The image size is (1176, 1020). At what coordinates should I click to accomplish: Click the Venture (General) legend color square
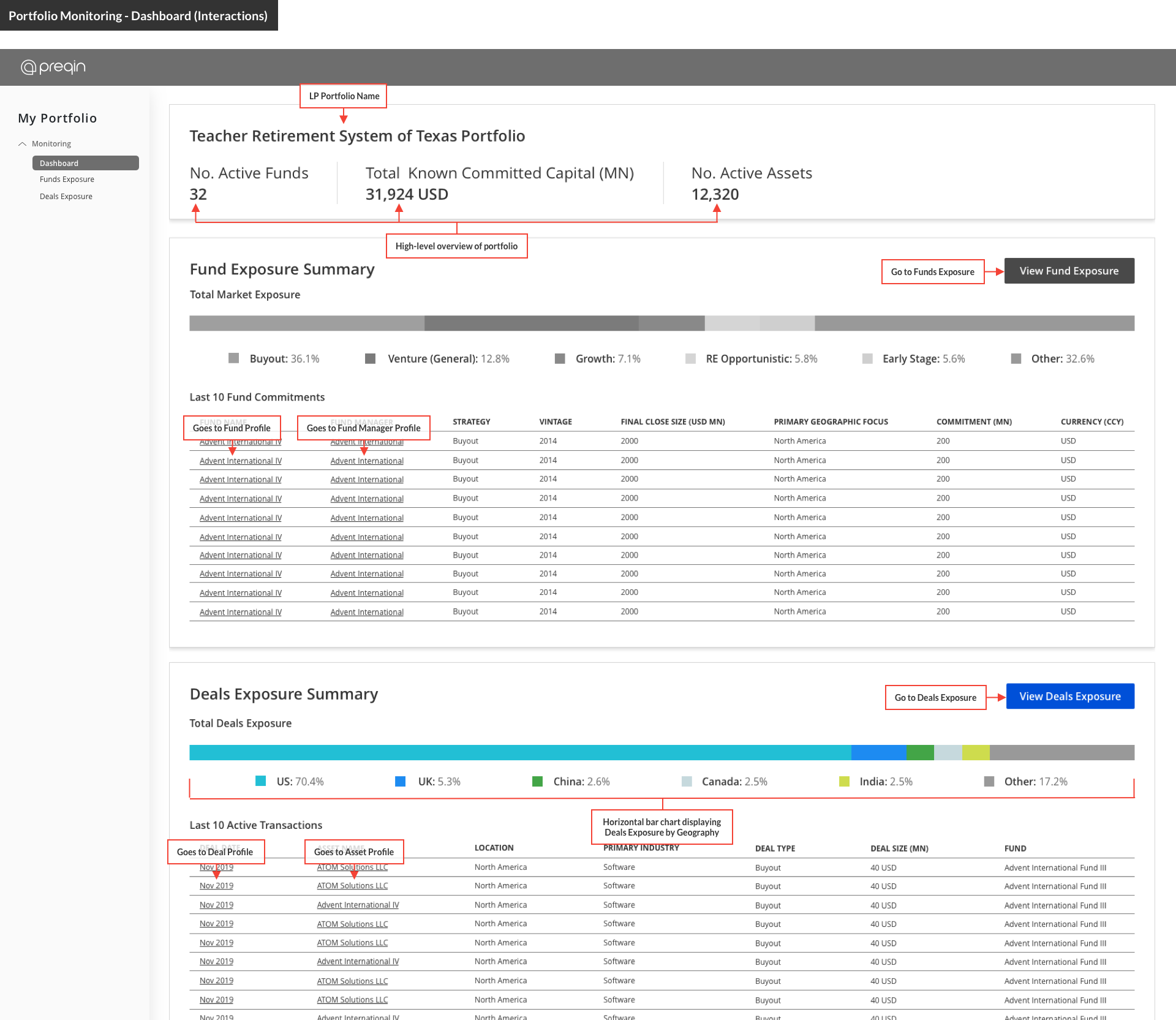pos(370,358)
